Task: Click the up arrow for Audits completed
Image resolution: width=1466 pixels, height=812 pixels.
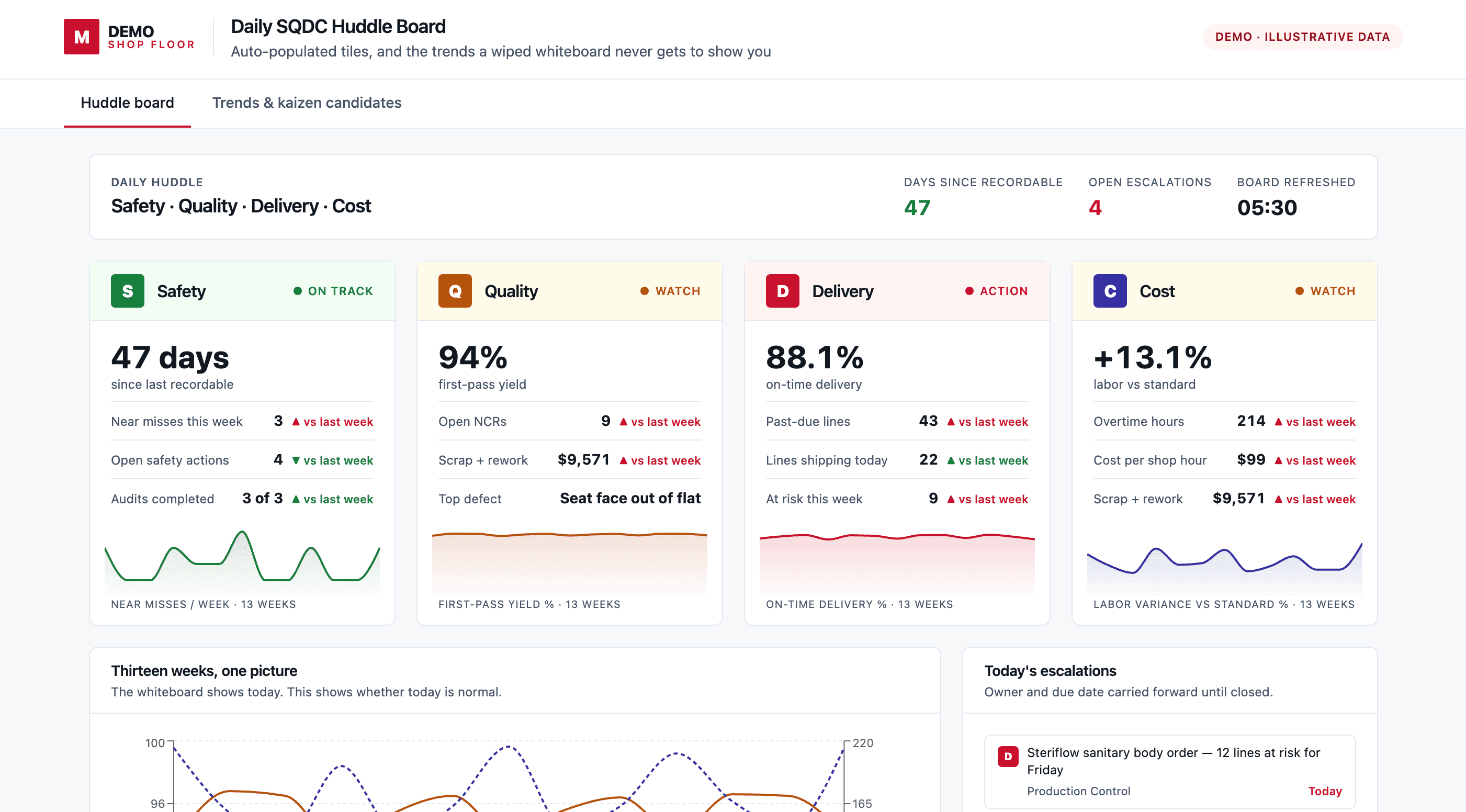Action: pyautogui.click(x=296, y=499)
